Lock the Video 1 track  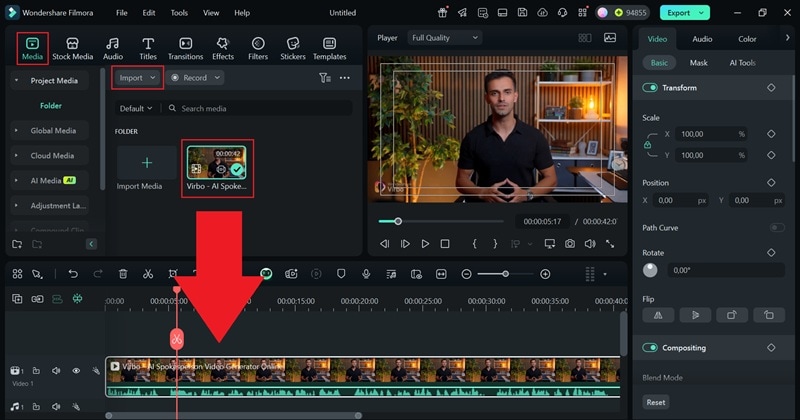[x=36, y=371]
